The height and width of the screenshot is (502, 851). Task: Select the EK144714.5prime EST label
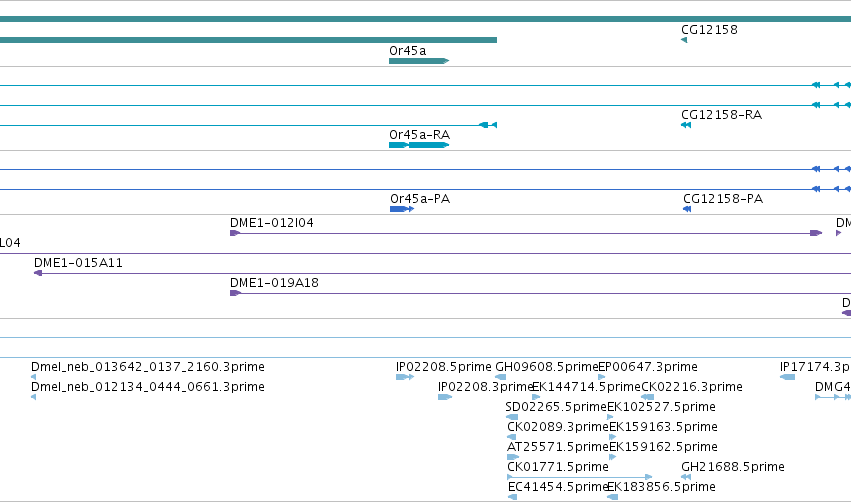point(586,387)
